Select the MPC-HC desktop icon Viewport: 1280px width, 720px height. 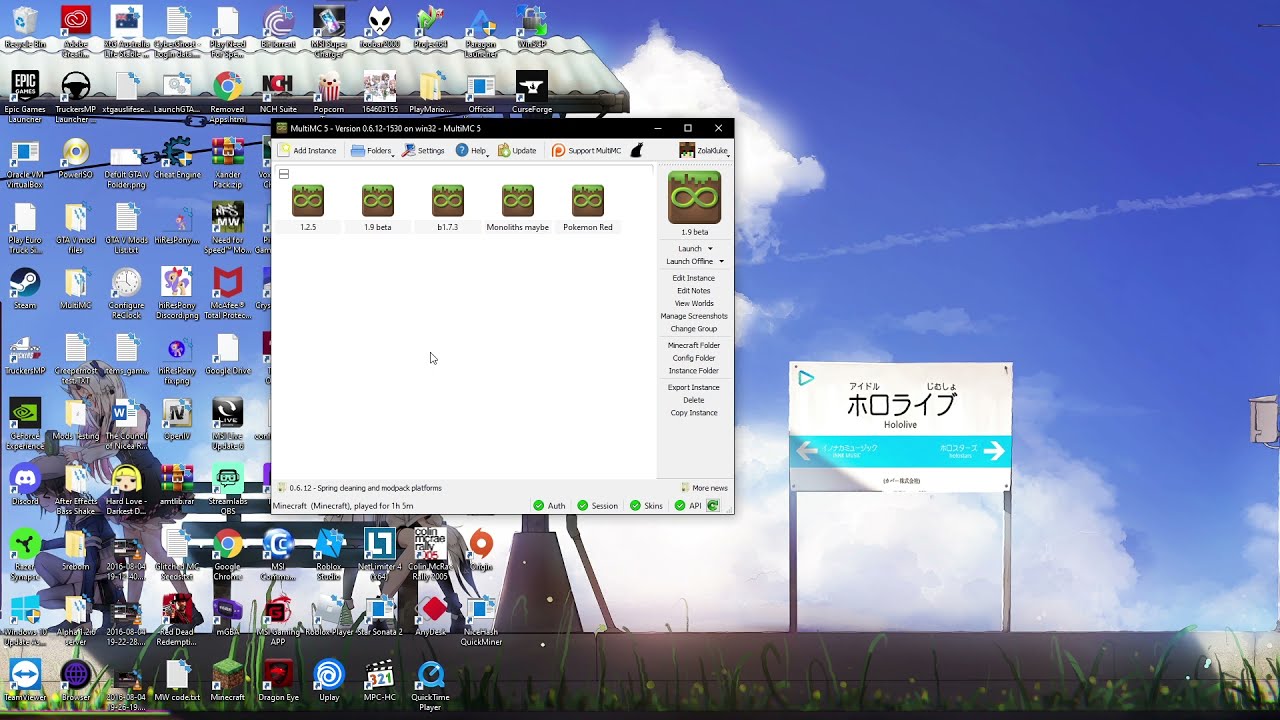tap(379, 680)
